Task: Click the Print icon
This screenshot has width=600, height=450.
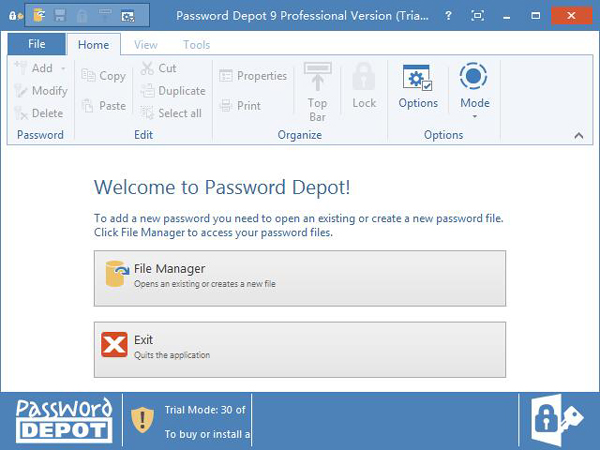Action: click(225, 106)
